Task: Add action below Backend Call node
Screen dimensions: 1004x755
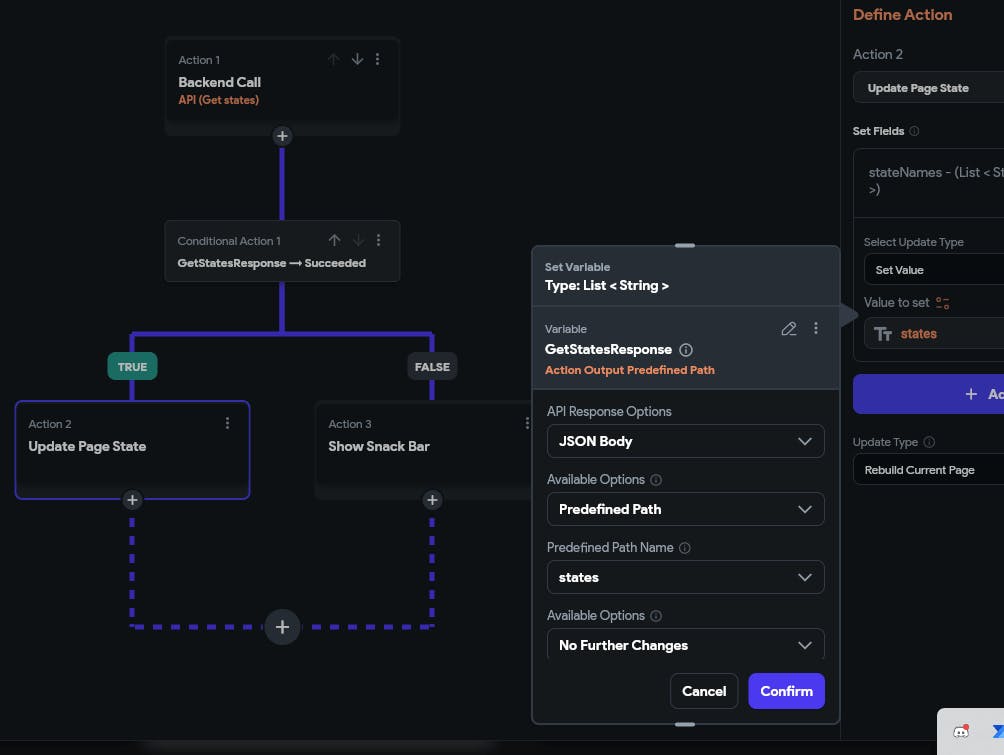Action: [x=282, y=136]
